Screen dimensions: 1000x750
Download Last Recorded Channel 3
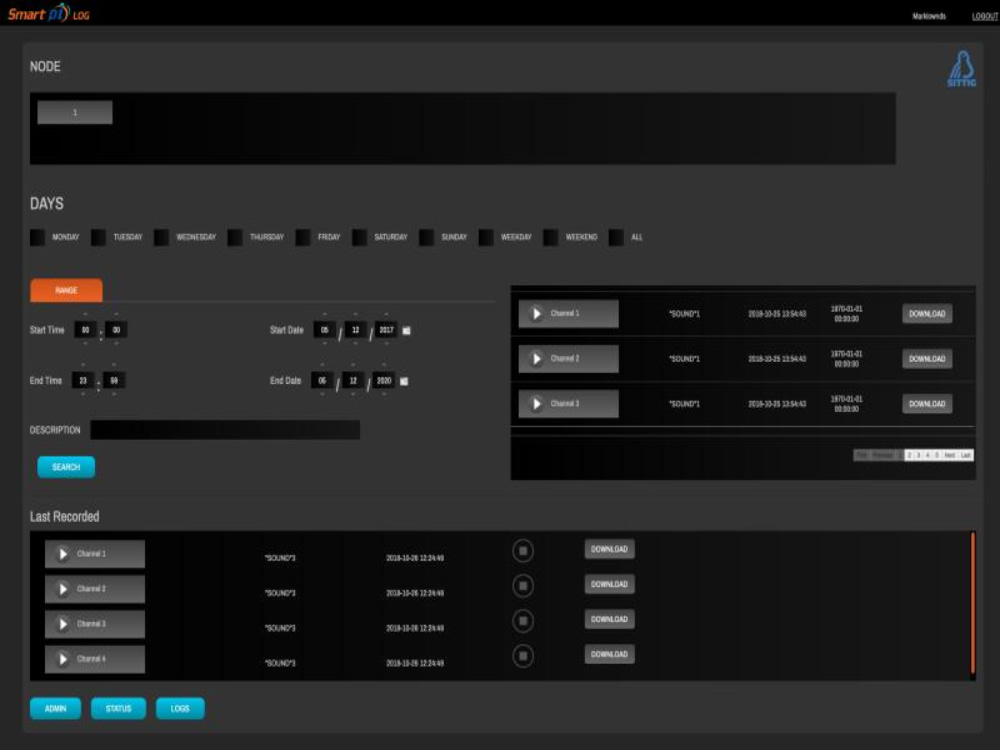tap(609, 619)
